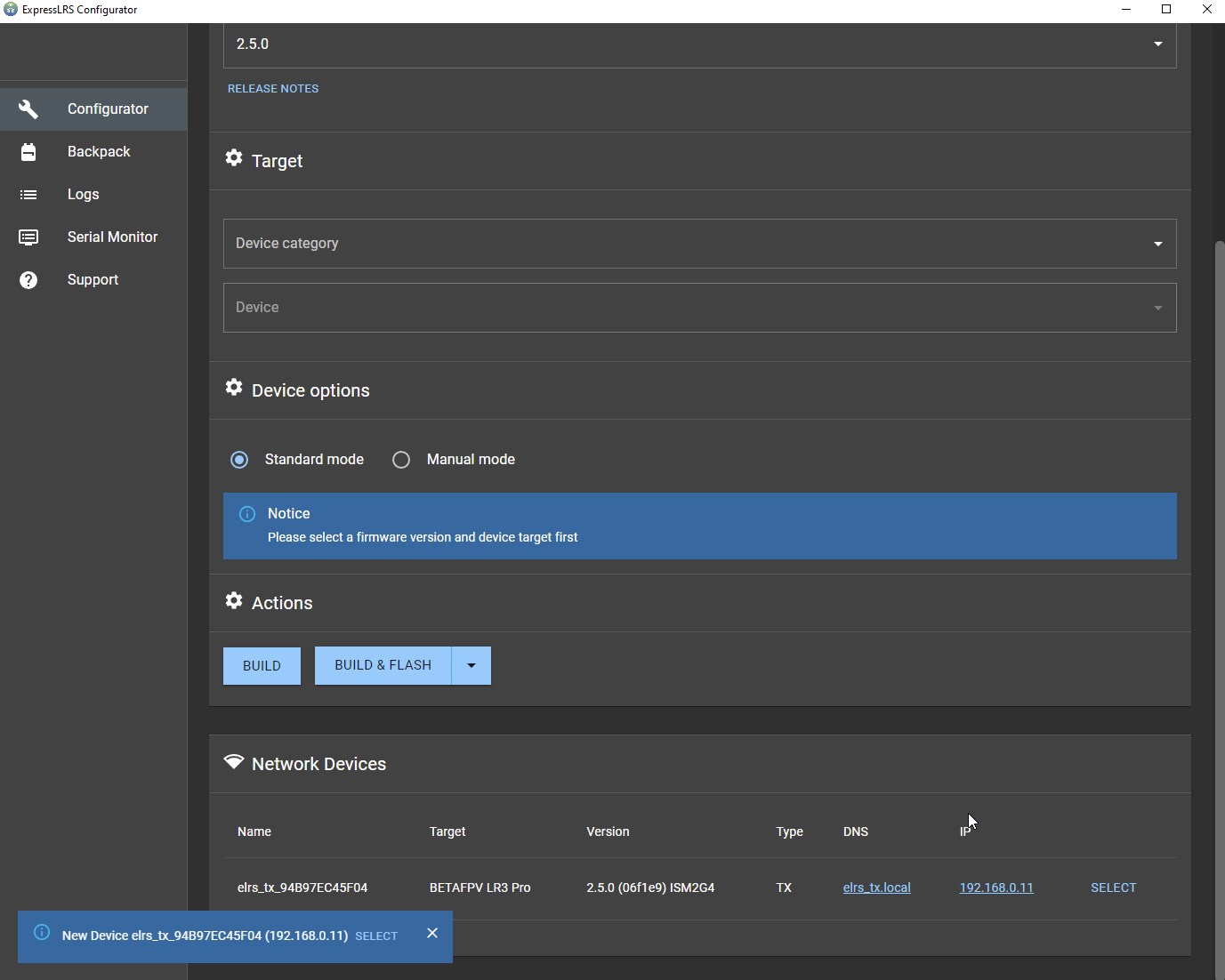Click the Name column header
This screenshot has height=980, width=1225.
tap(254, 831)
